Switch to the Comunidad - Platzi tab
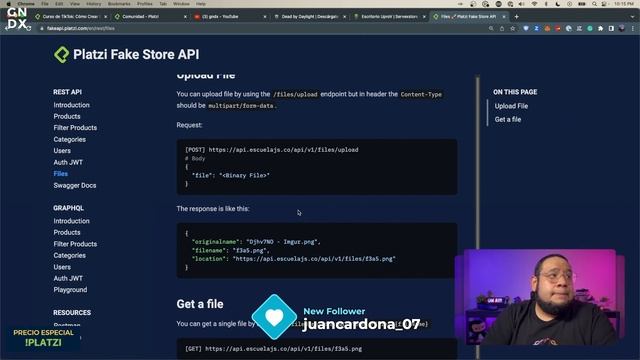Image resolution: width=640 pixels, height=360 pixels. [x=149, y=17]
